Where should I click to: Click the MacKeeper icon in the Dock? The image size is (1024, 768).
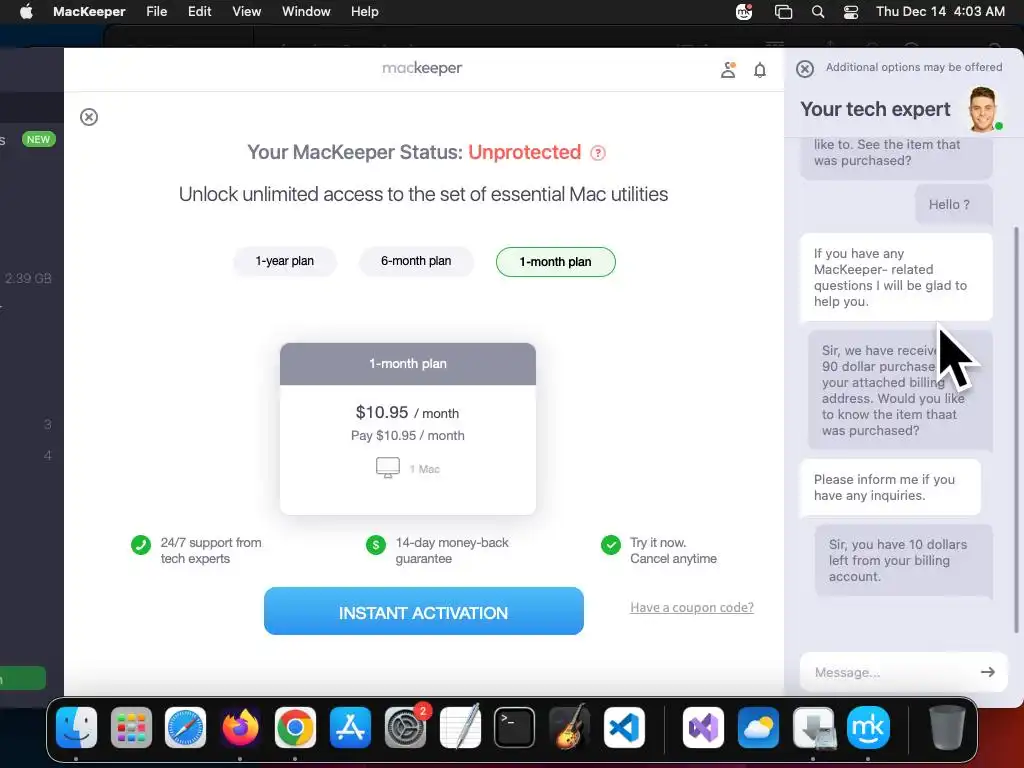tap(868, 727)
